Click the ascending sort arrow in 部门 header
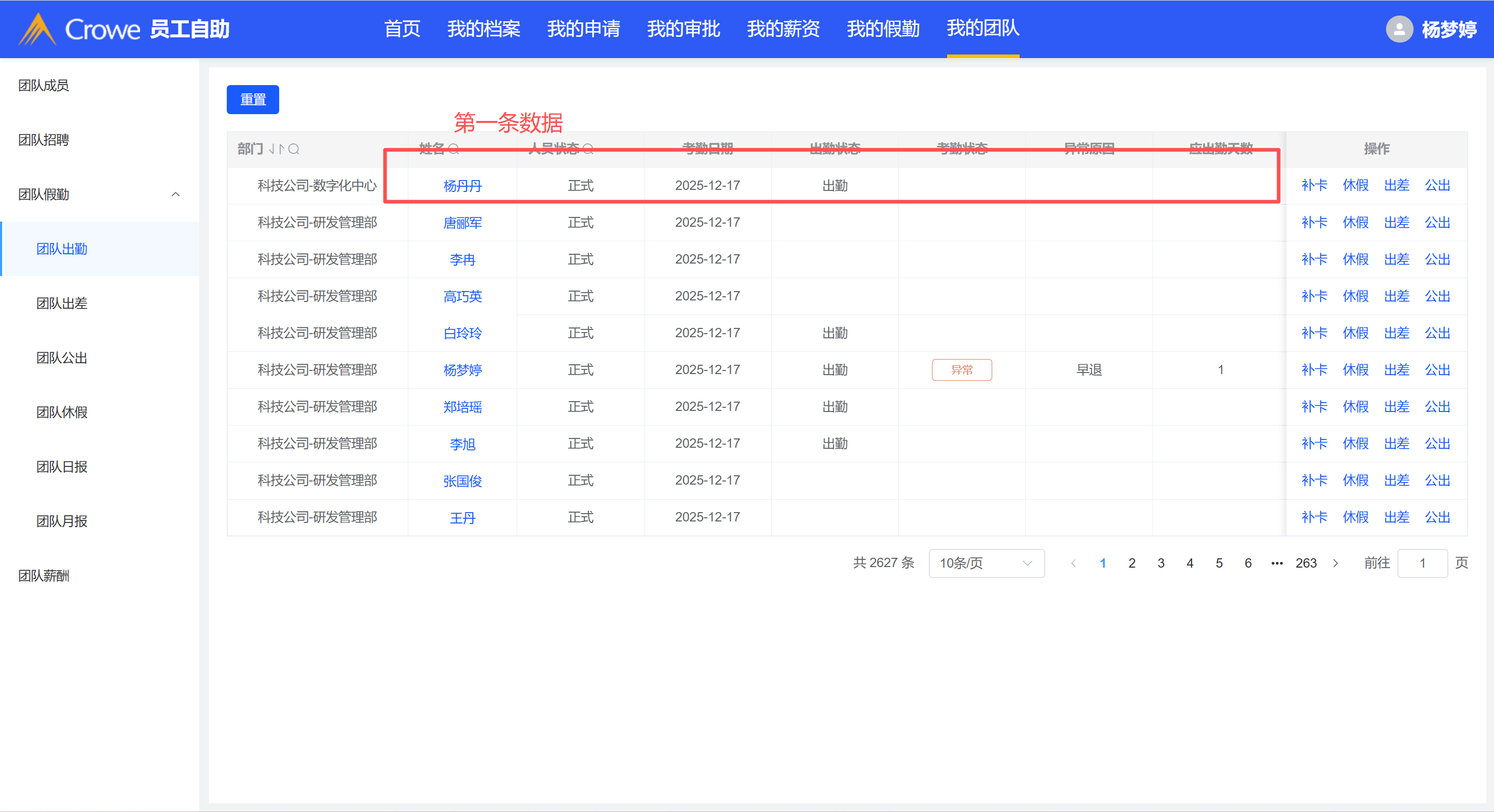 click(281, 149)
